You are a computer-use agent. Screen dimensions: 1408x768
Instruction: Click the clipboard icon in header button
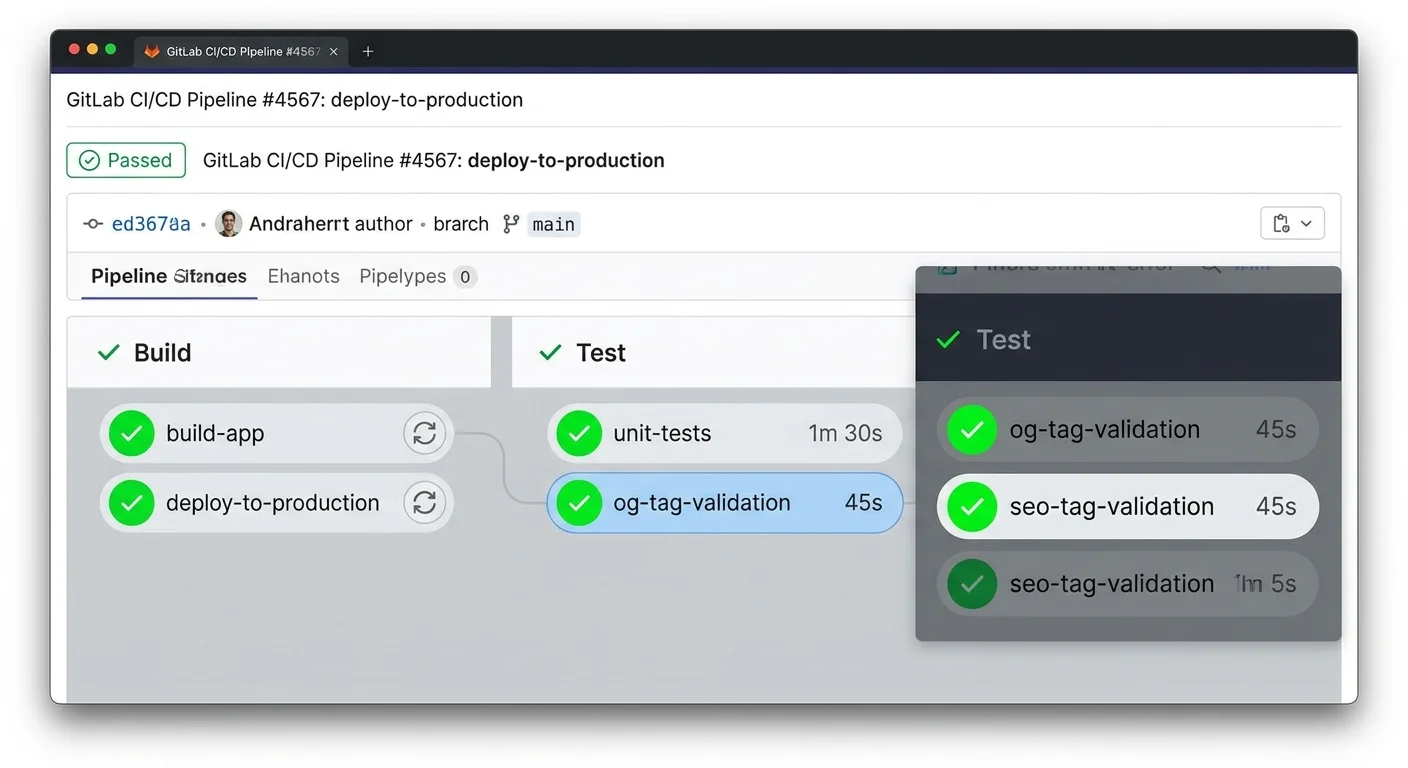[x=1281, y=223]
